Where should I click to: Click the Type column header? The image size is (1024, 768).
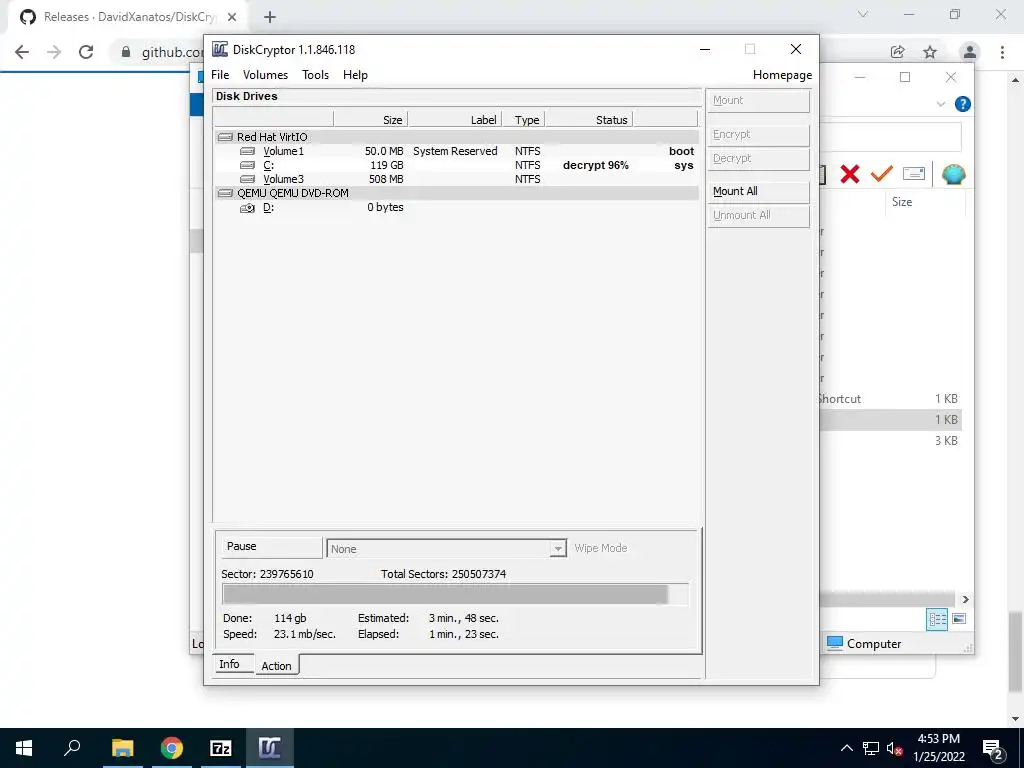[x=524, y=120]
